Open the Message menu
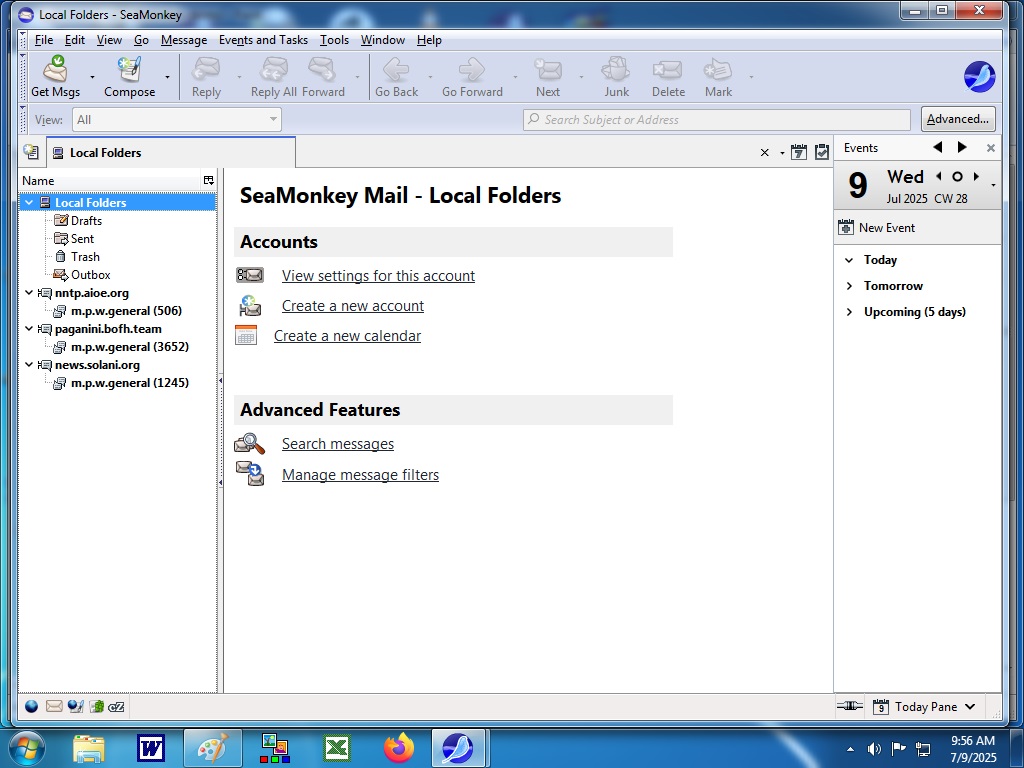The image size is (1024, 768). point(184,40)
